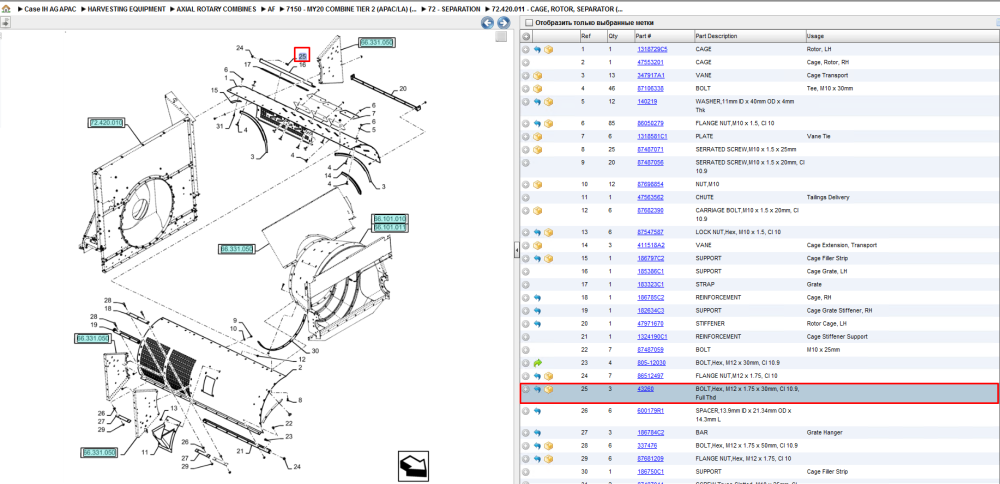Toggle the circle selector for SERRATED SCREW 87487056 row
Viewport: 1000px width, 484px height.
(x=526, y=163)
